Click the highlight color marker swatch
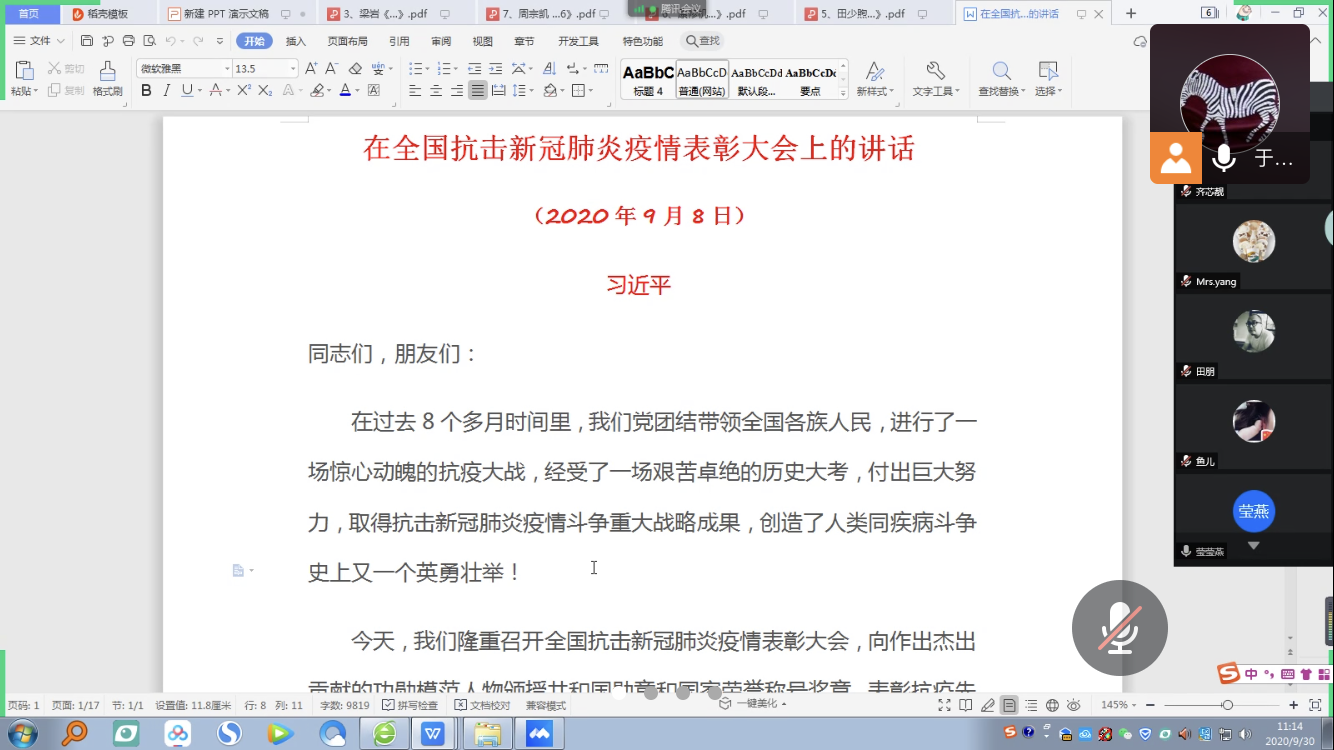Viewport: 1334px width, 750px height. (316, 90)
